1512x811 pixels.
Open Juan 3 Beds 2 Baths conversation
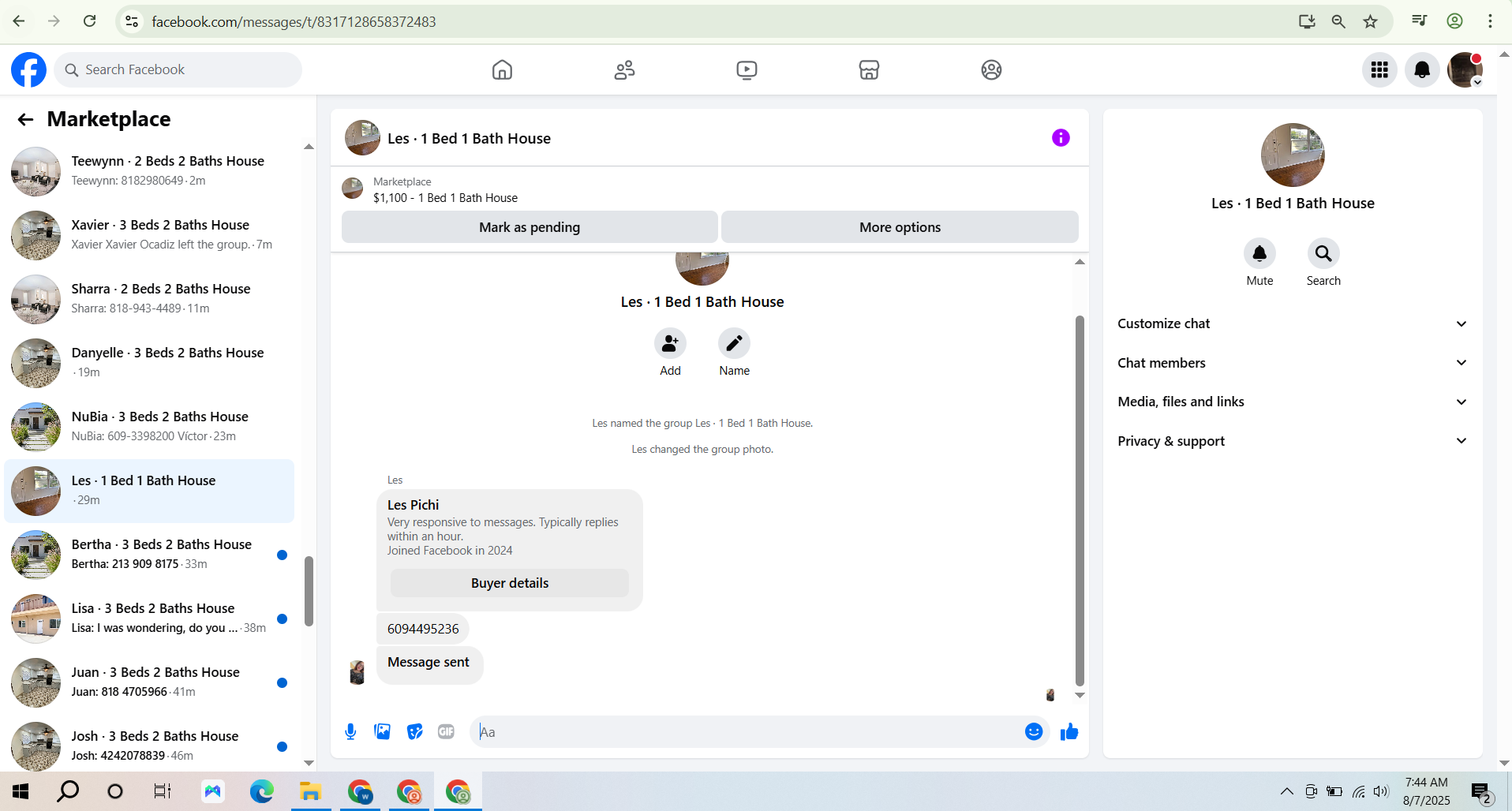[x=149, y=682]
